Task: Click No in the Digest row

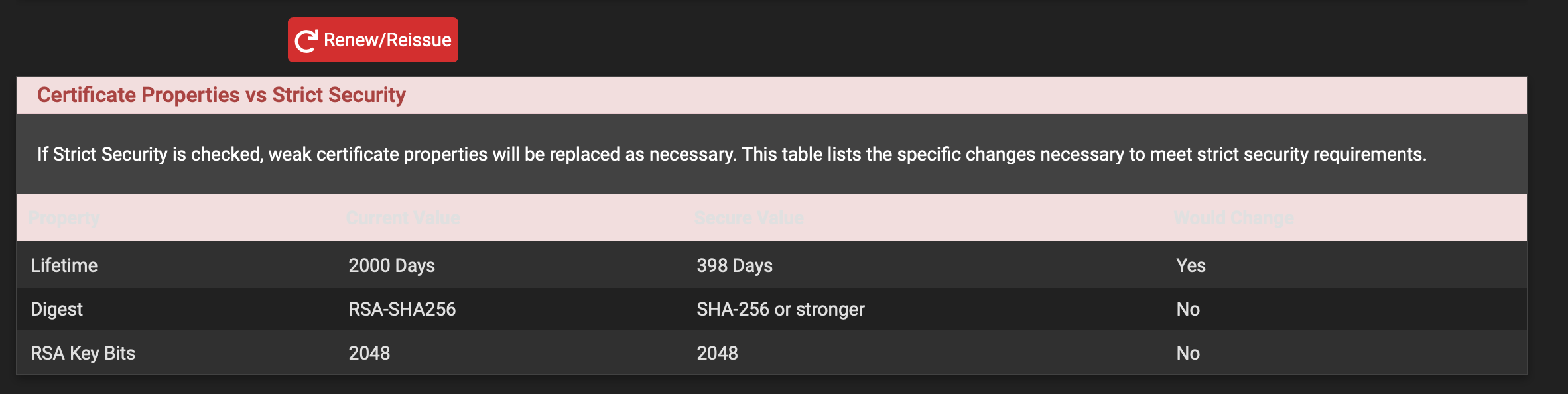Action: [1188, 309]
